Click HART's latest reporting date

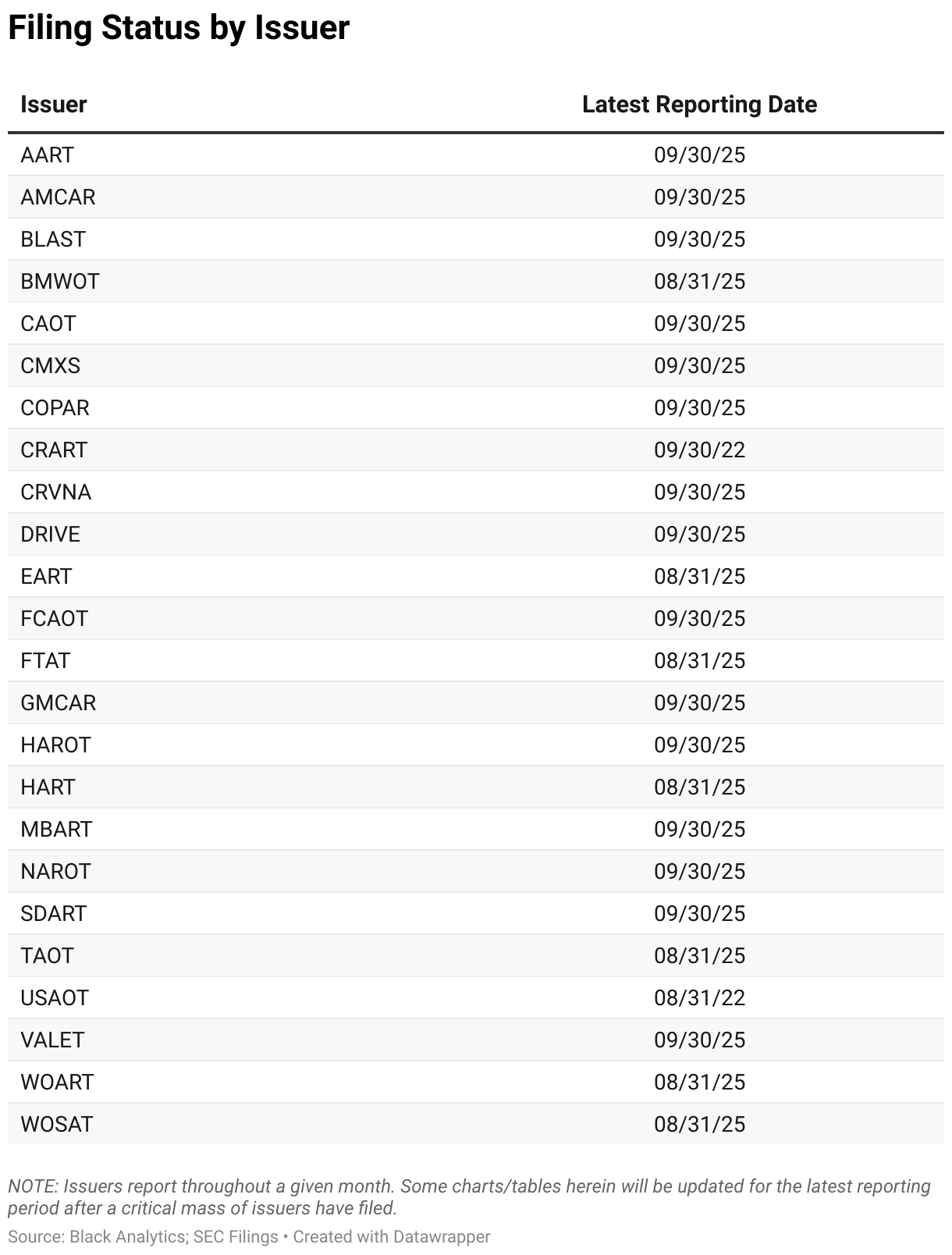coord(699,787)
